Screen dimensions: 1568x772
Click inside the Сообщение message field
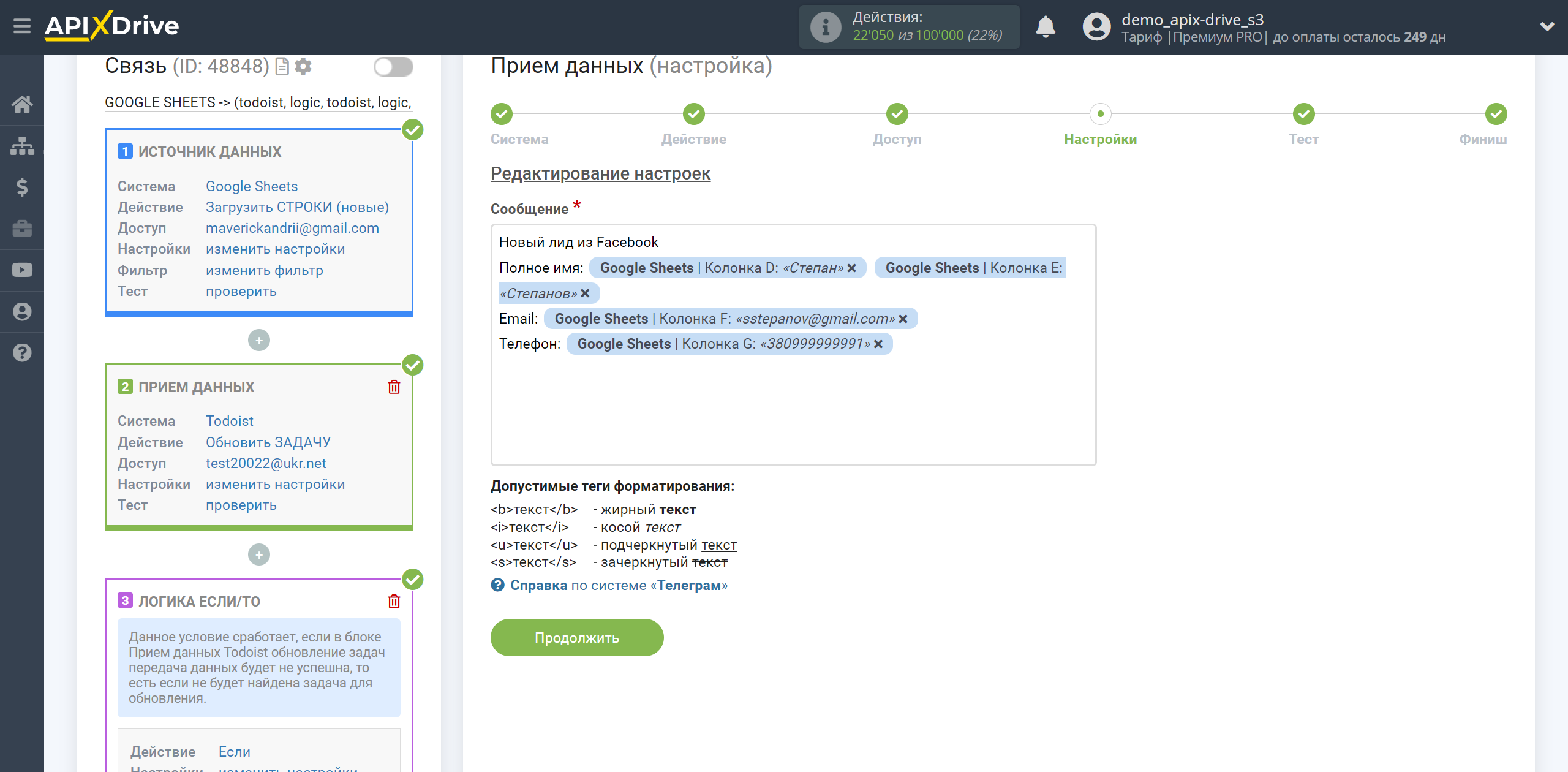(793, 345)
